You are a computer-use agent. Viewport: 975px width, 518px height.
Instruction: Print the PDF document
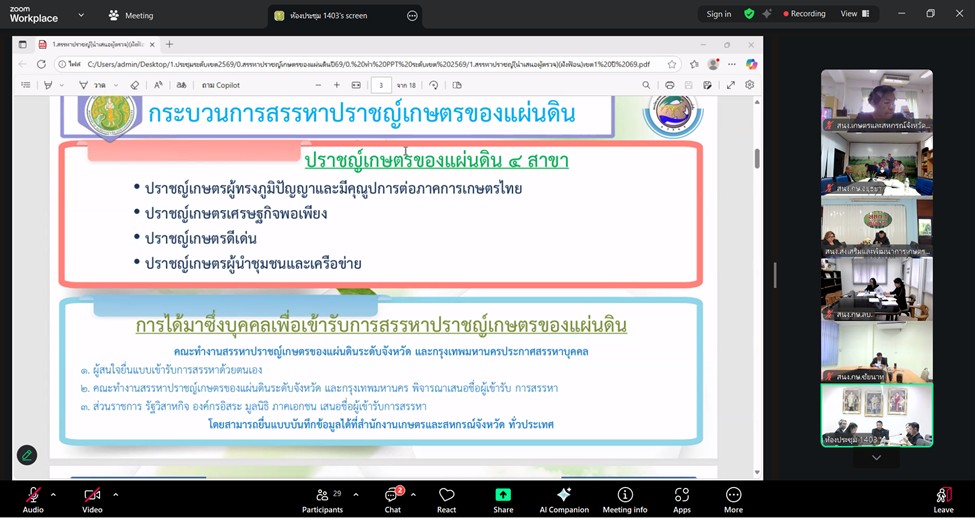point(670,85)
